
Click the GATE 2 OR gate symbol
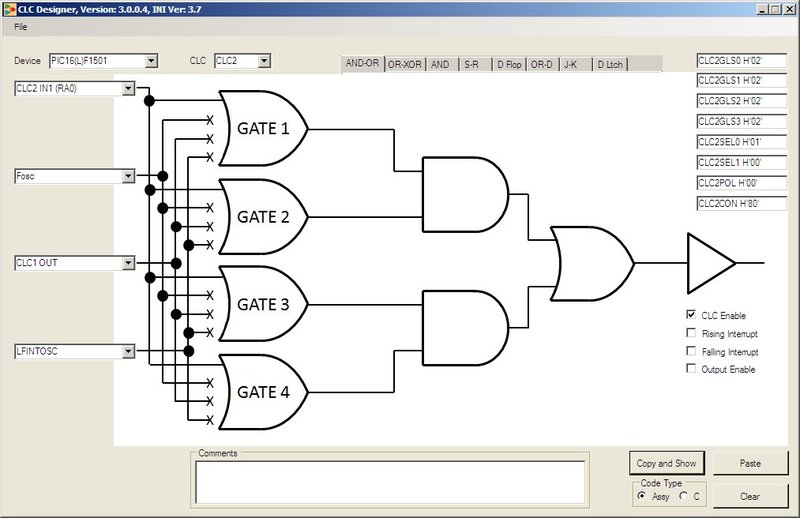pos(263,217)
